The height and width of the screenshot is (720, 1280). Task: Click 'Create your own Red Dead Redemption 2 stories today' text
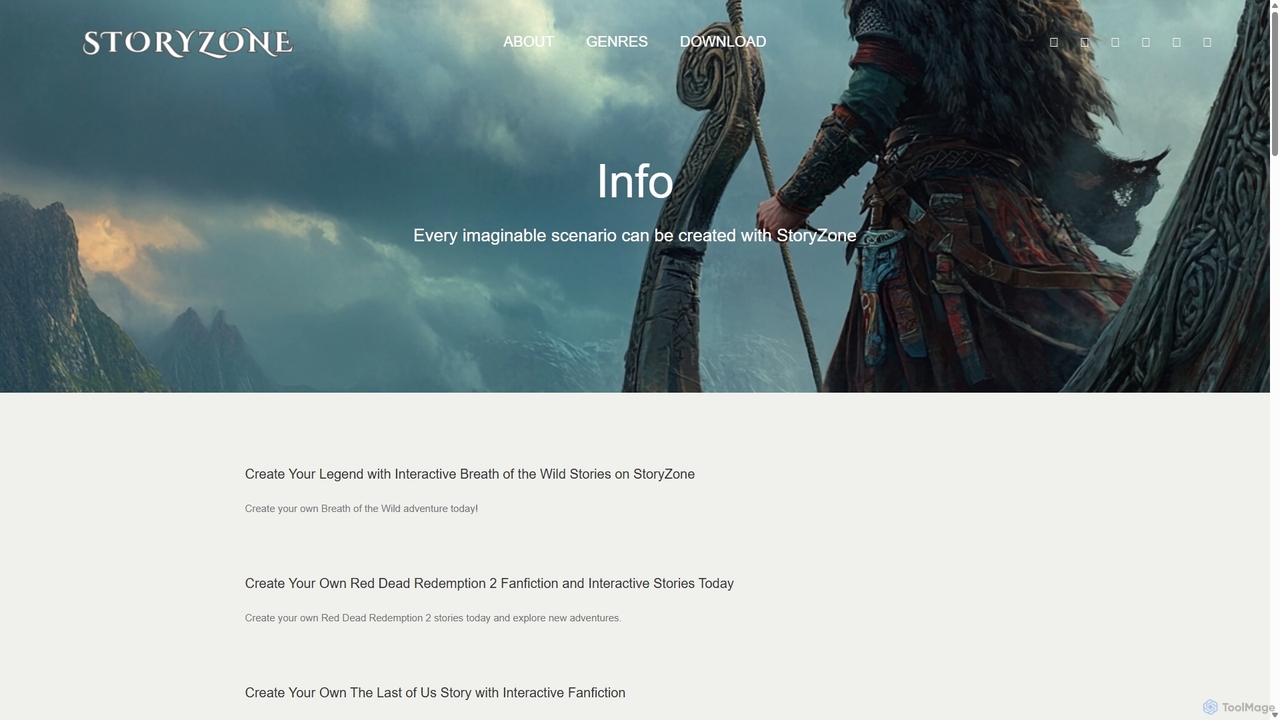click(x=433, y=618)
